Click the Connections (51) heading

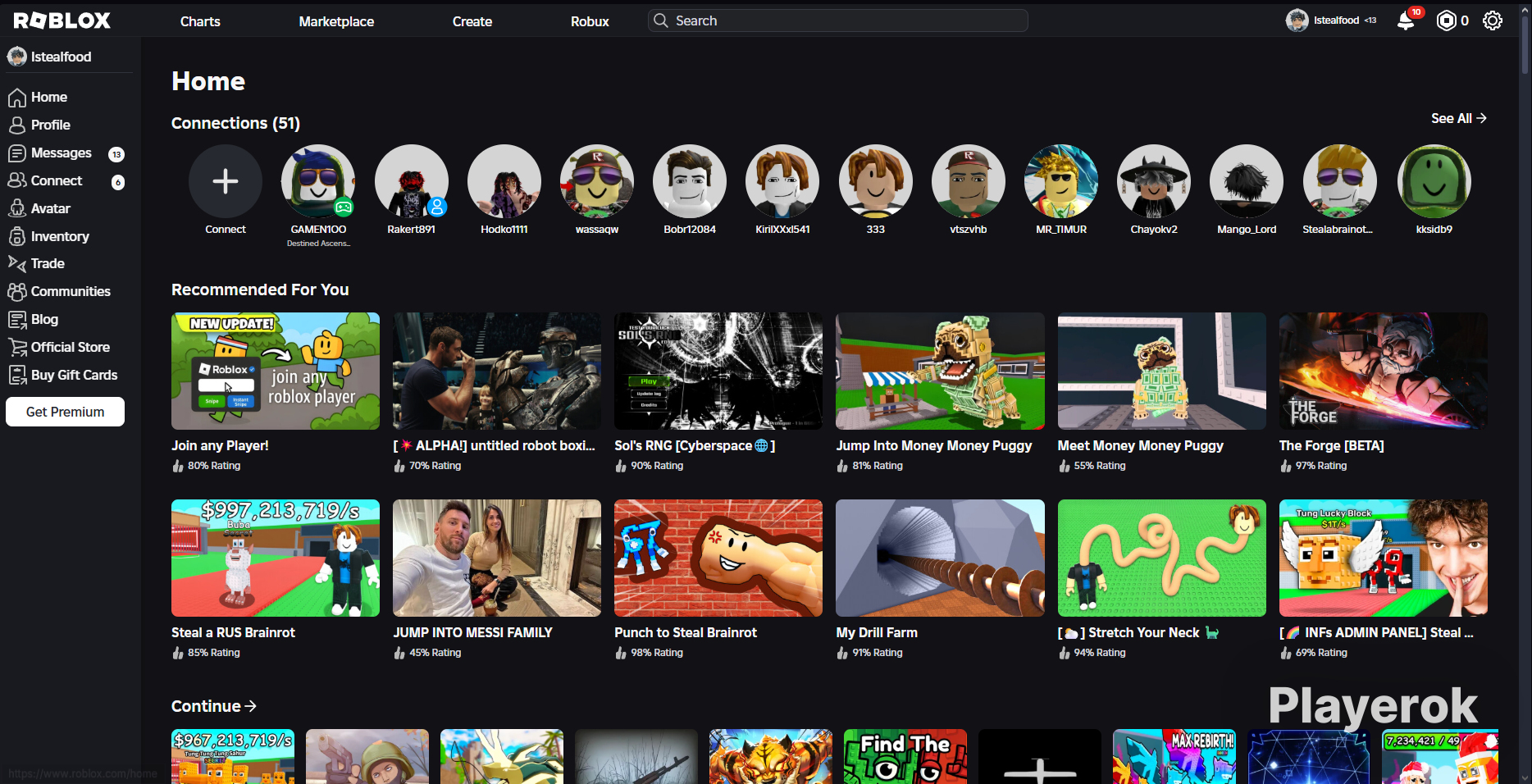click(x=235, y=123)
